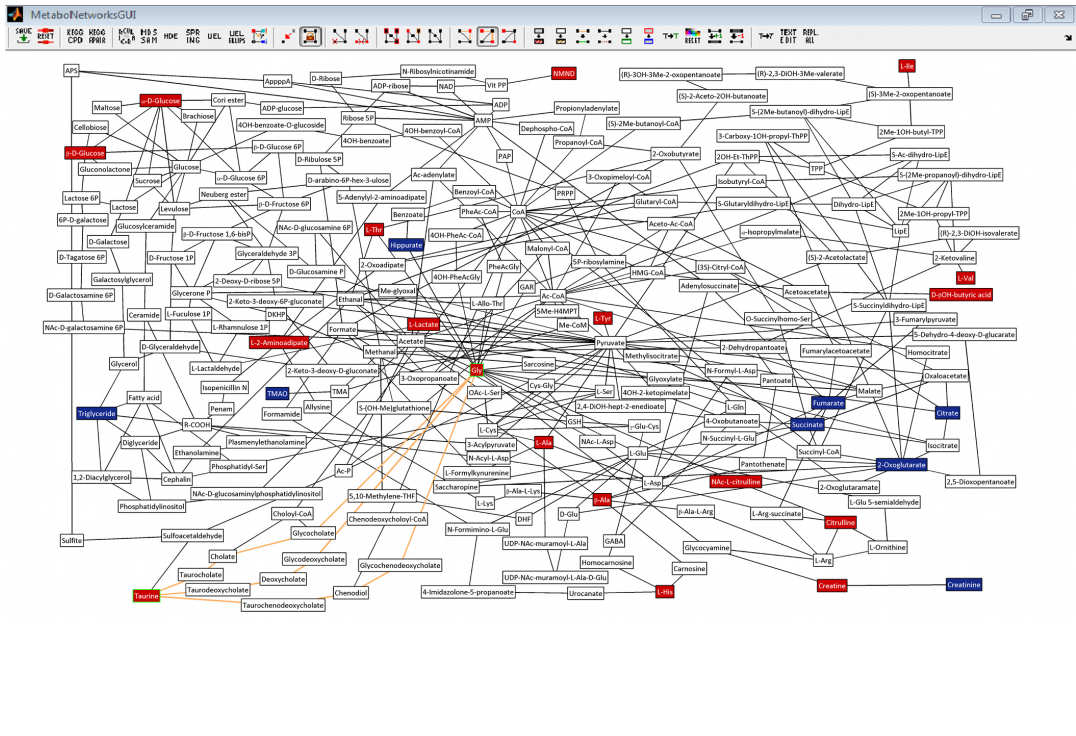Maximize the MetaboNetworksGUI window
The image size is (1076, 736).
pos(1026,15)
